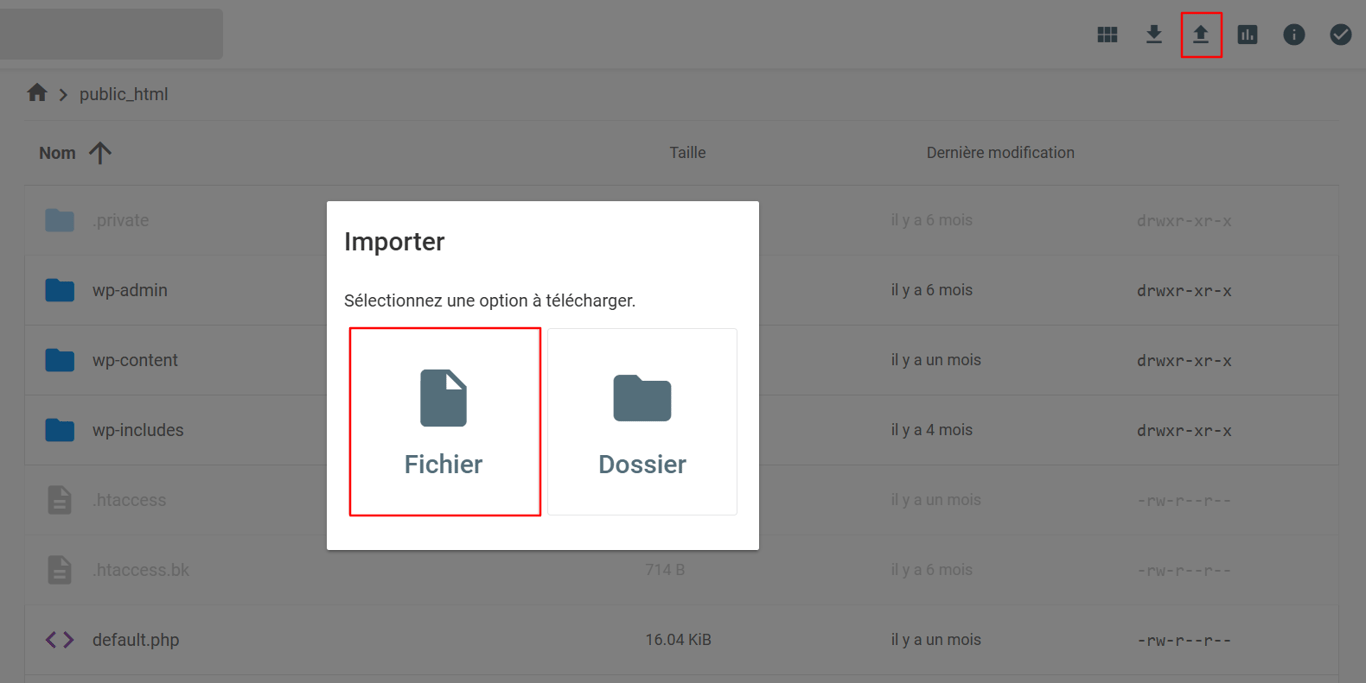The width and height of the screenshot is (1366, 683).
Task: Click the checkmark selection icon
Action: tap(1340, 33)
